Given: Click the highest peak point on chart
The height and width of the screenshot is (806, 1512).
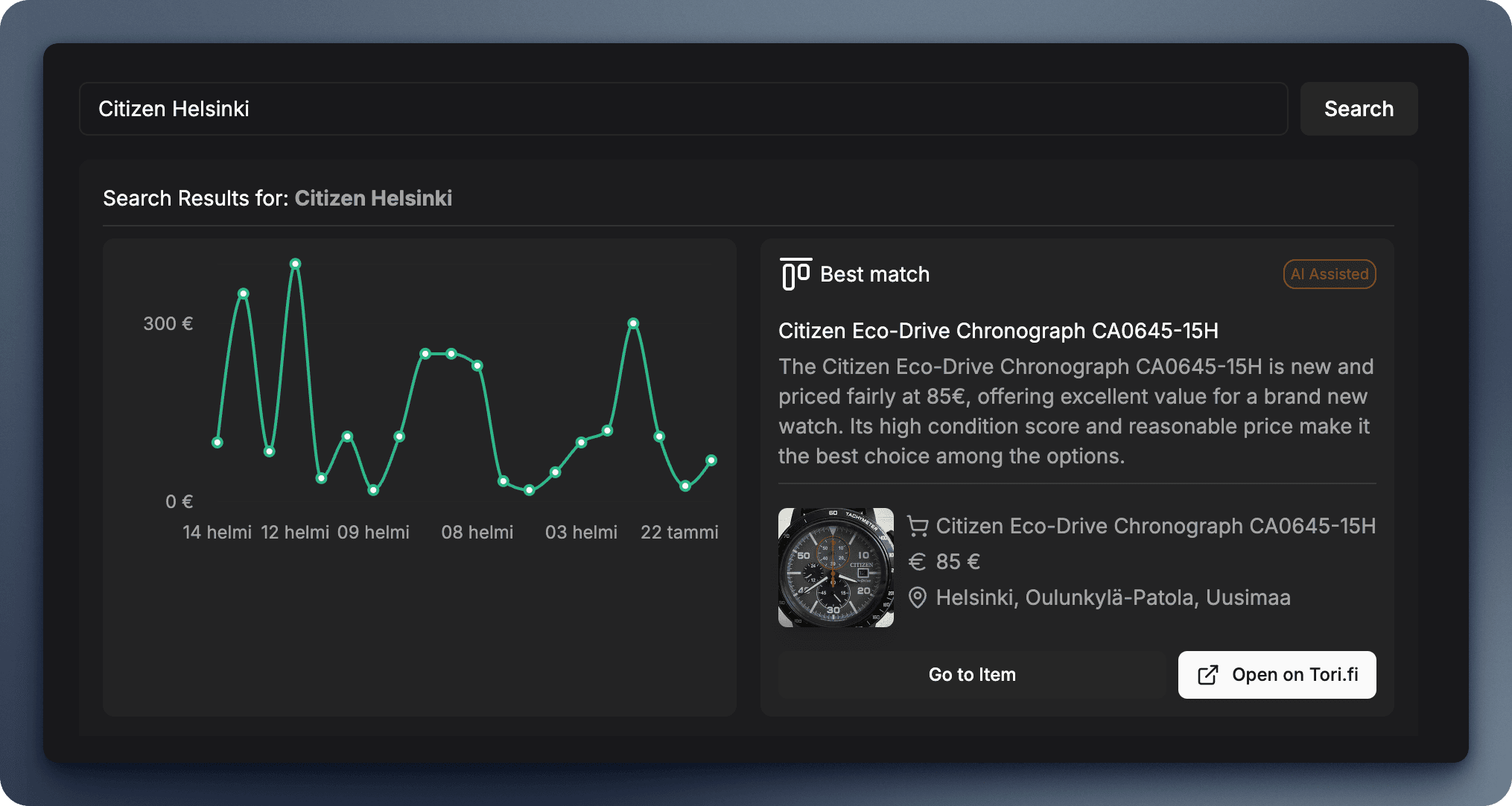Looking at the screenshot, I should [x=296, y=264].
